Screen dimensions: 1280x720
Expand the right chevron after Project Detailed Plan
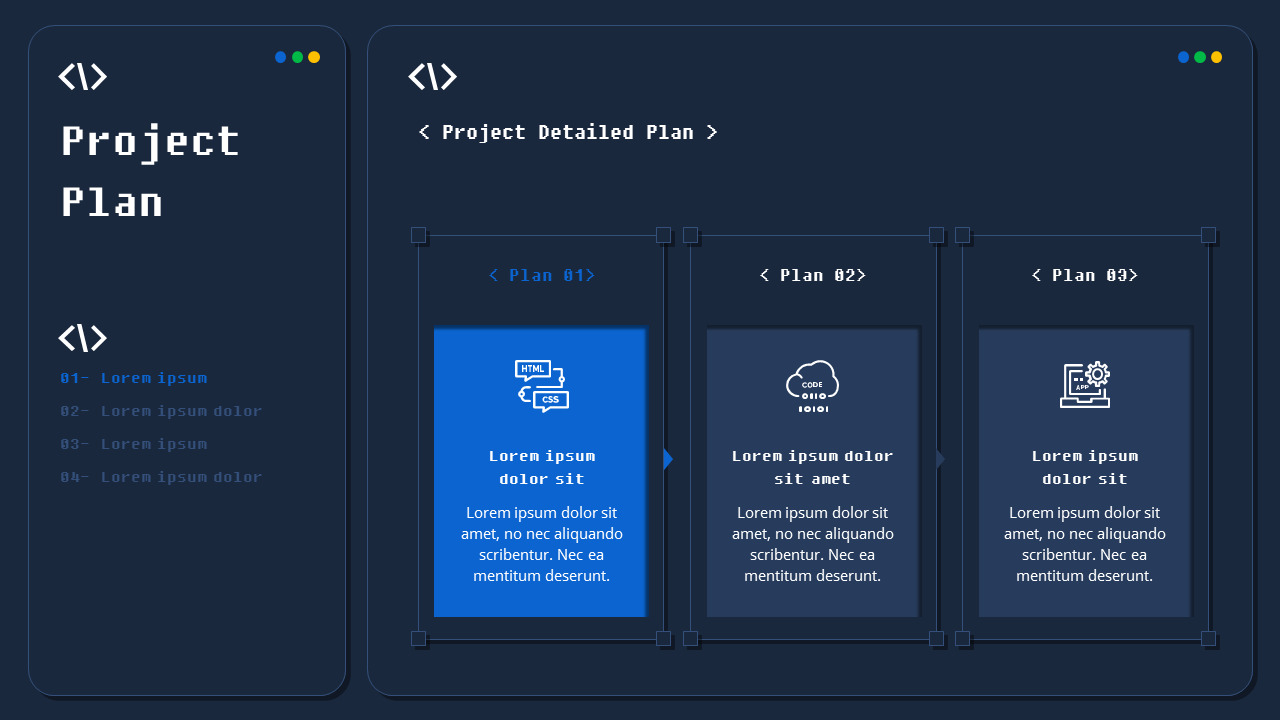tap(712, 132)
